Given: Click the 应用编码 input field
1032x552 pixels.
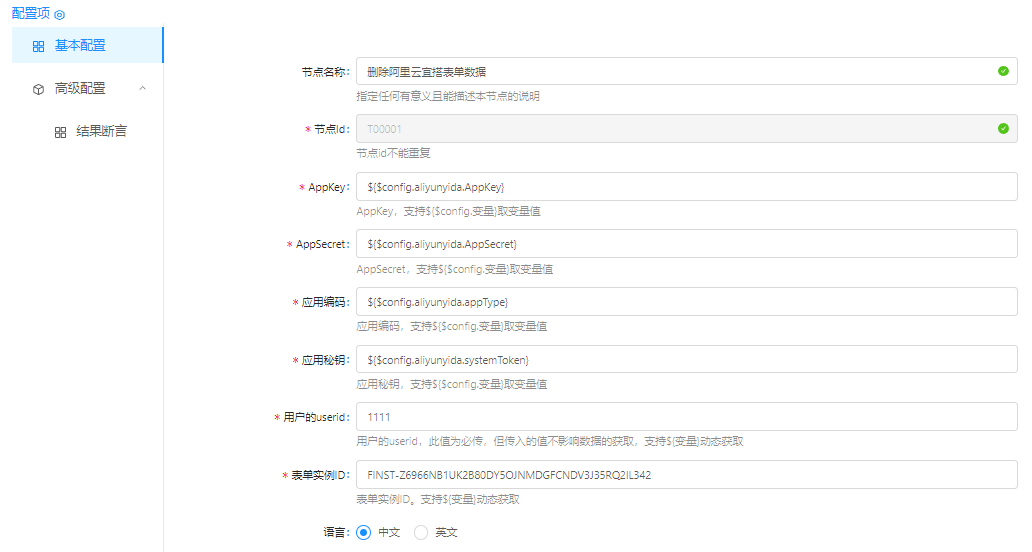Looking at the screenshot, I should coord(686,302).
